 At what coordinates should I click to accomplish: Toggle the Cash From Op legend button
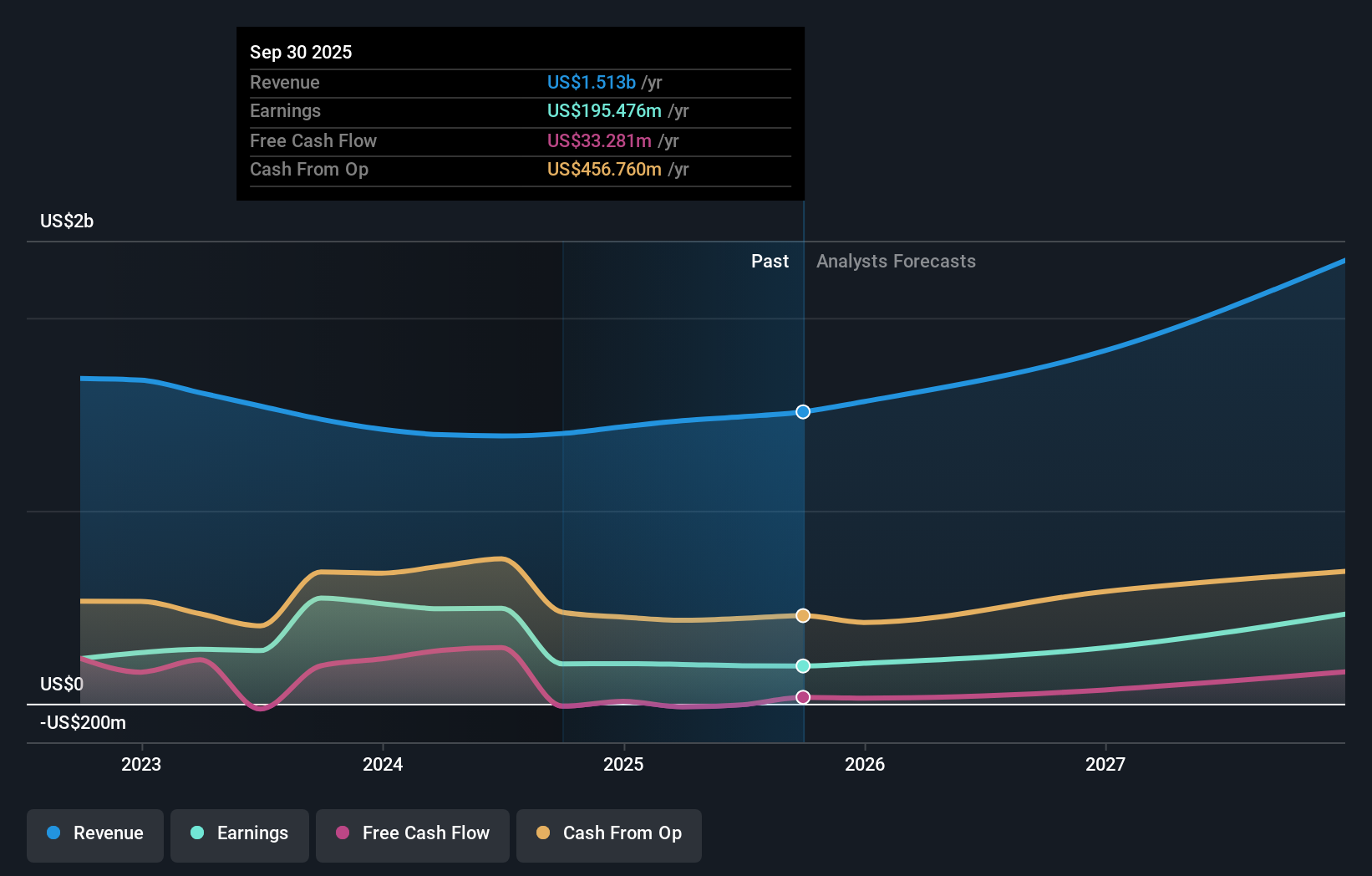(609, 835)
